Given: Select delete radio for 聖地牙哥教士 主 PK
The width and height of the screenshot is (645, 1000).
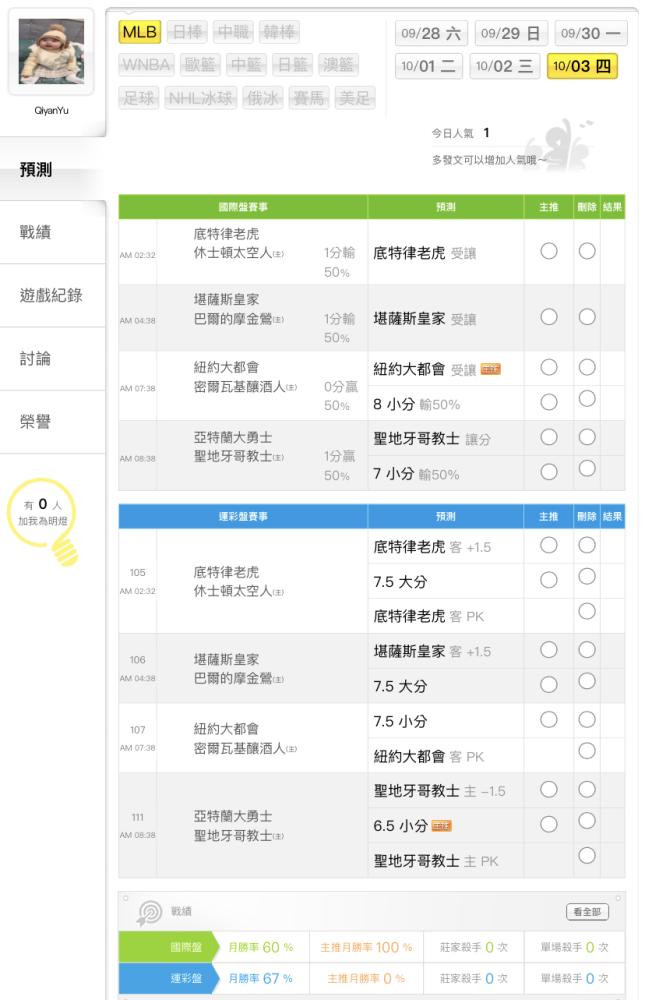Looking at the screenshot, I should point(587,855).
